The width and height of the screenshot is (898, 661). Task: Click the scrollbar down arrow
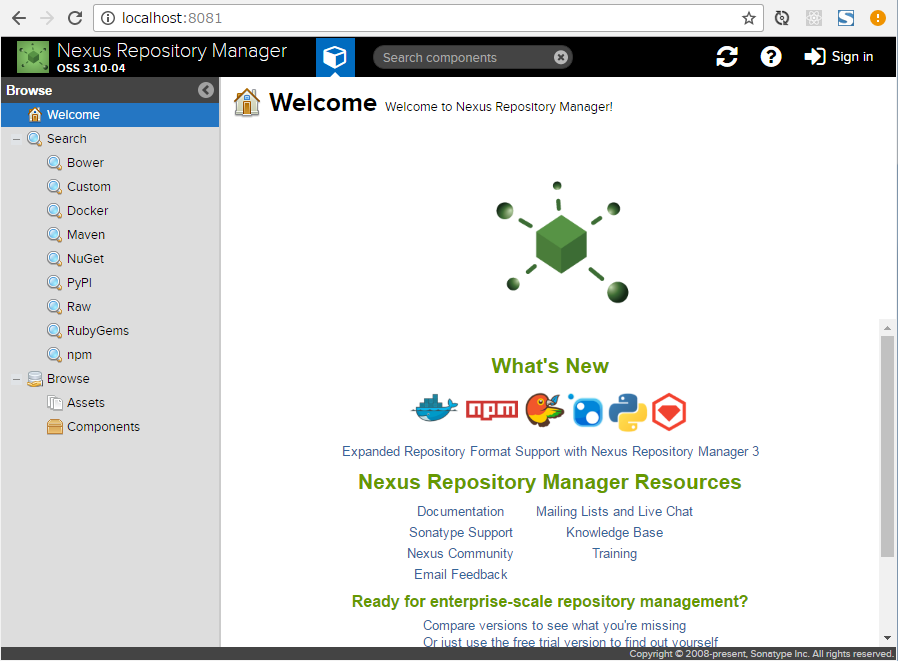coord(887,637)
